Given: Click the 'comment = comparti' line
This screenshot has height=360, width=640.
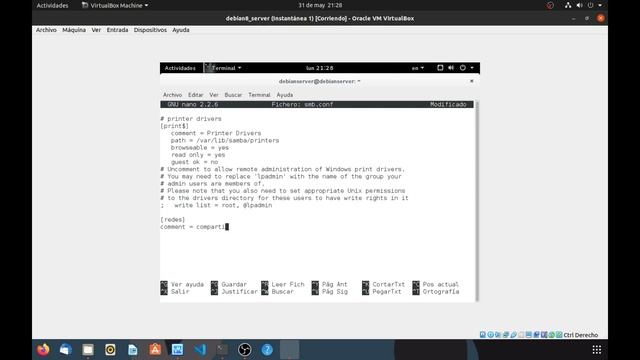Looking at the screenshot, I should (x=193, y=227).
